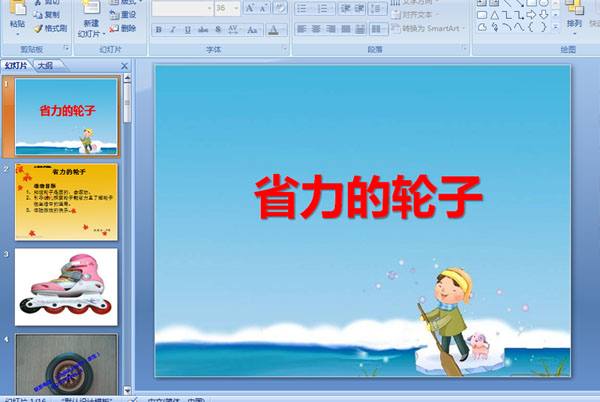Open the font color picker
The height and width of the screenshot is (402, 600).
tap(275, 30)
